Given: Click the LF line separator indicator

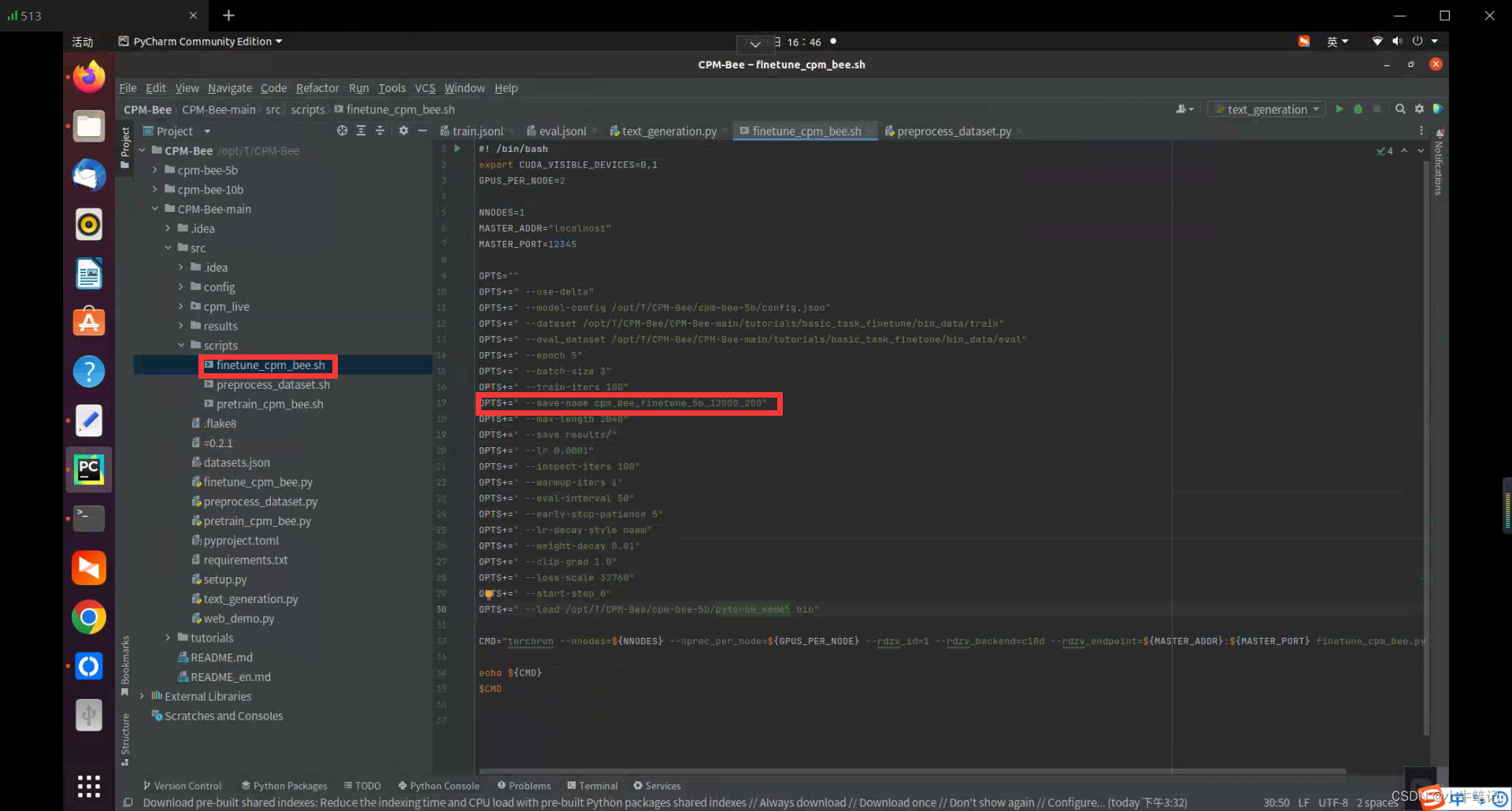Looking at the screenshot, I should click(x=1304, y=802).
